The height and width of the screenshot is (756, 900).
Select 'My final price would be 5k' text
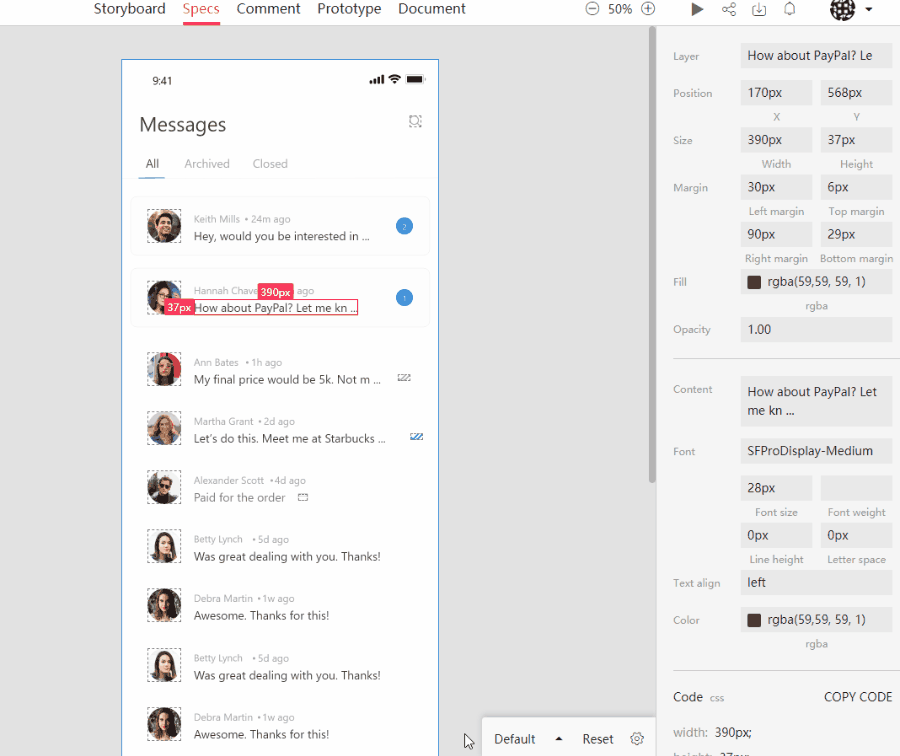pos(287,379)
